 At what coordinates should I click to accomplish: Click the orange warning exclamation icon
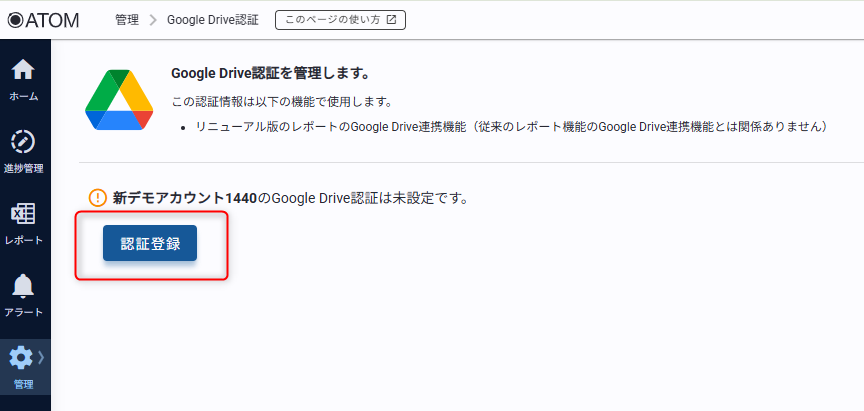(97, 198)
